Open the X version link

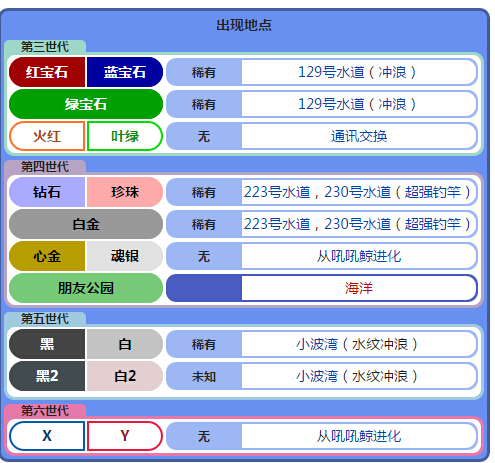(47, 436)
